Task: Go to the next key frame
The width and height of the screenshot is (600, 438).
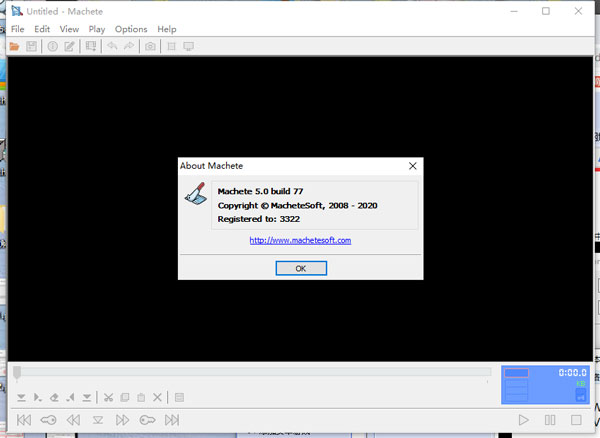Action: (147, 420)
